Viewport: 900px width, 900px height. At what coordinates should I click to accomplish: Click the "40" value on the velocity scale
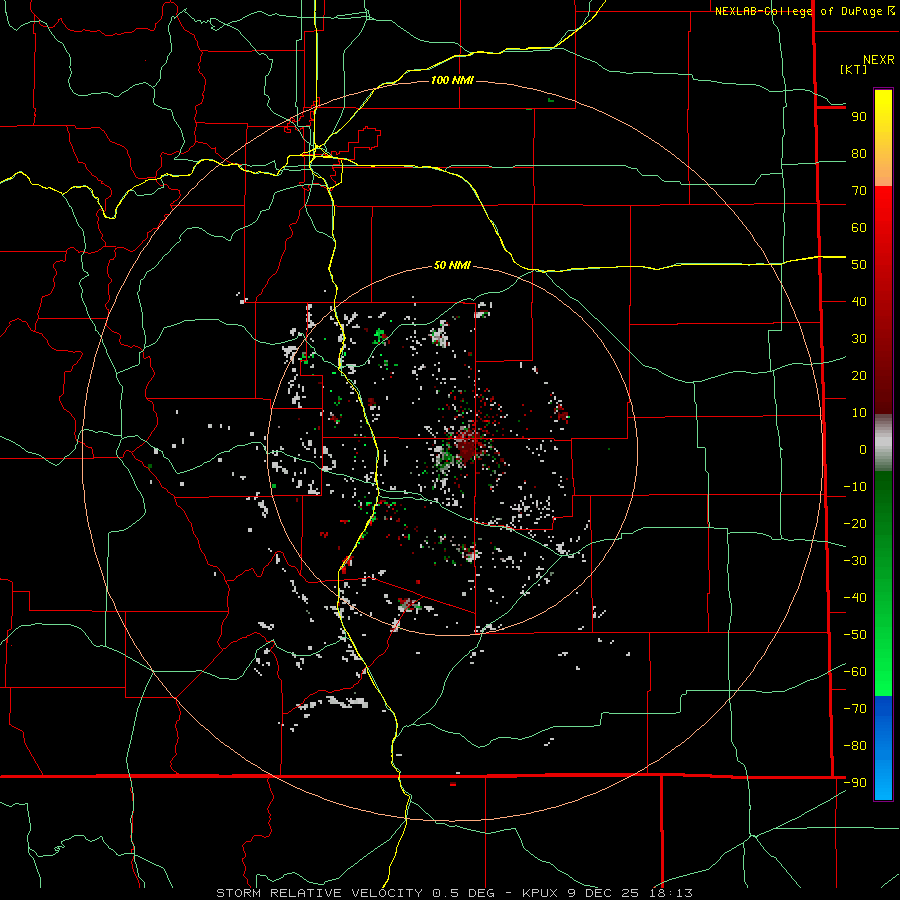[859, 302]
